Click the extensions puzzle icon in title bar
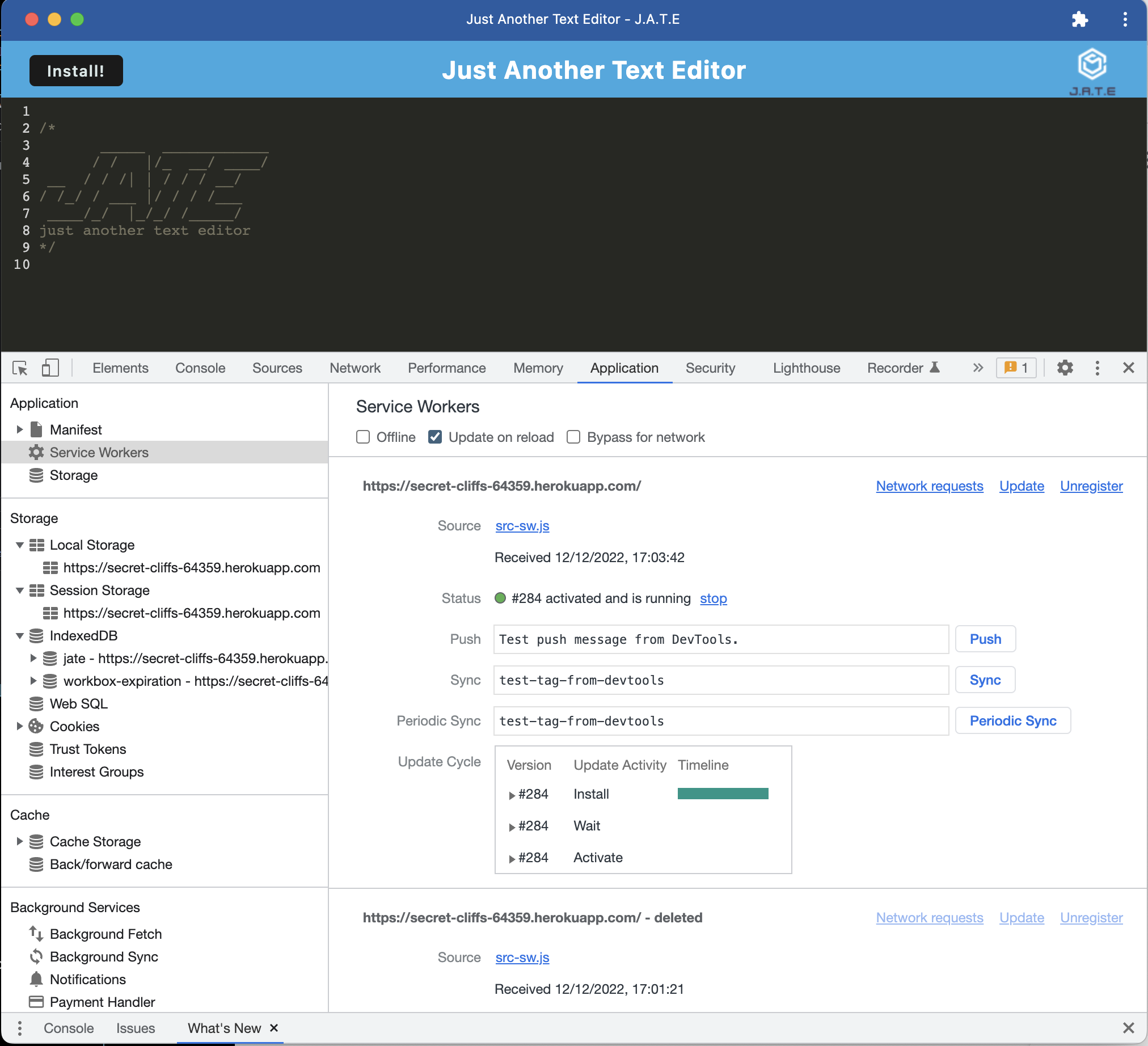Image resolution: width=1148 pixels, height=1046 pixels. [1081, 19]
